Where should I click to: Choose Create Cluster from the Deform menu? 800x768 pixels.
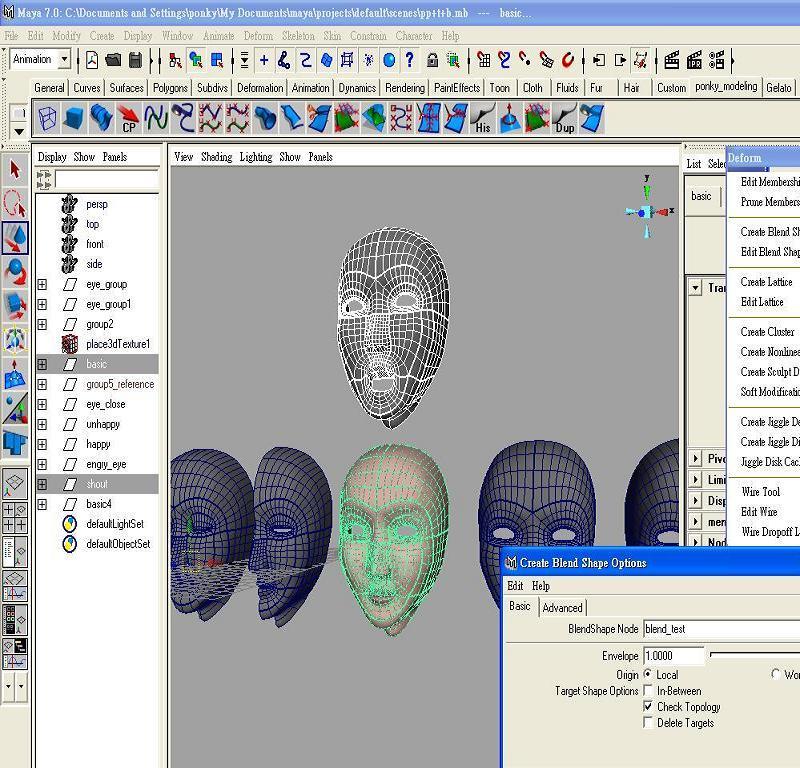click(767, 332)
